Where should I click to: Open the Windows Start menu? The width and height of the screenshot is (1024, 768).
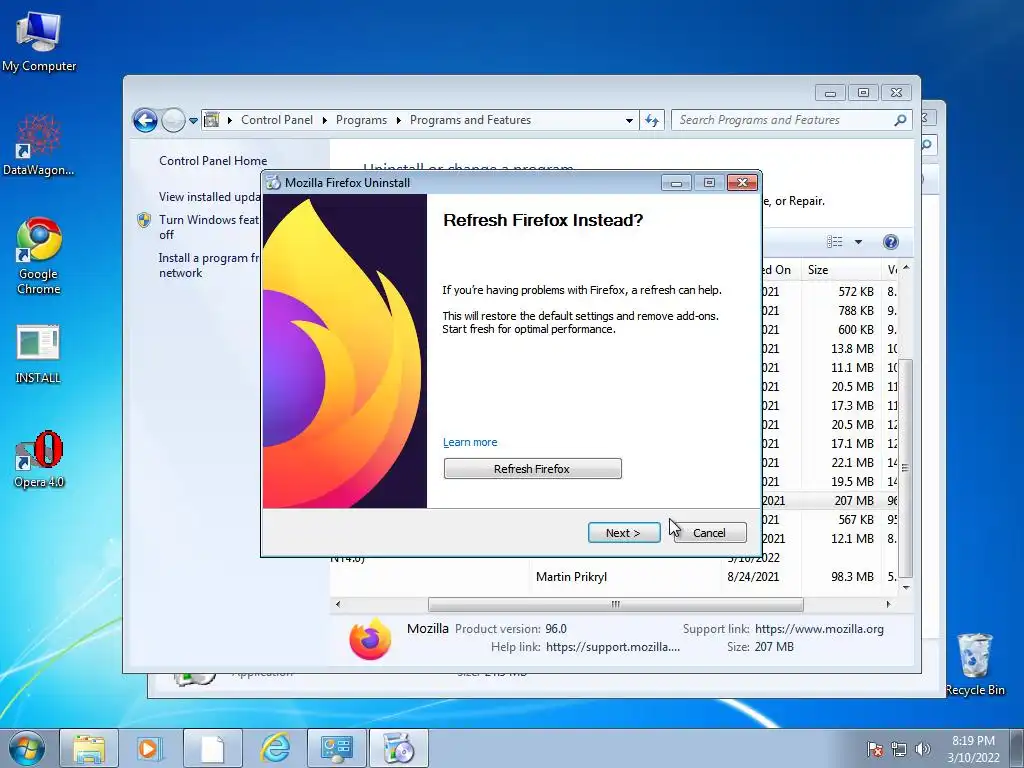click(x=26, y=748)
